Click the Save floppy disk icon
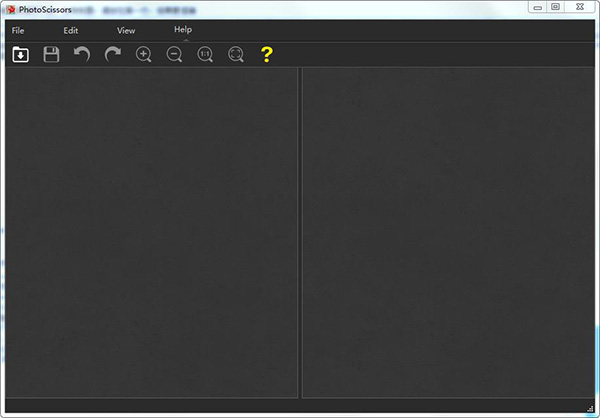The height and width of the screenshot is (418, 600). 51,54
